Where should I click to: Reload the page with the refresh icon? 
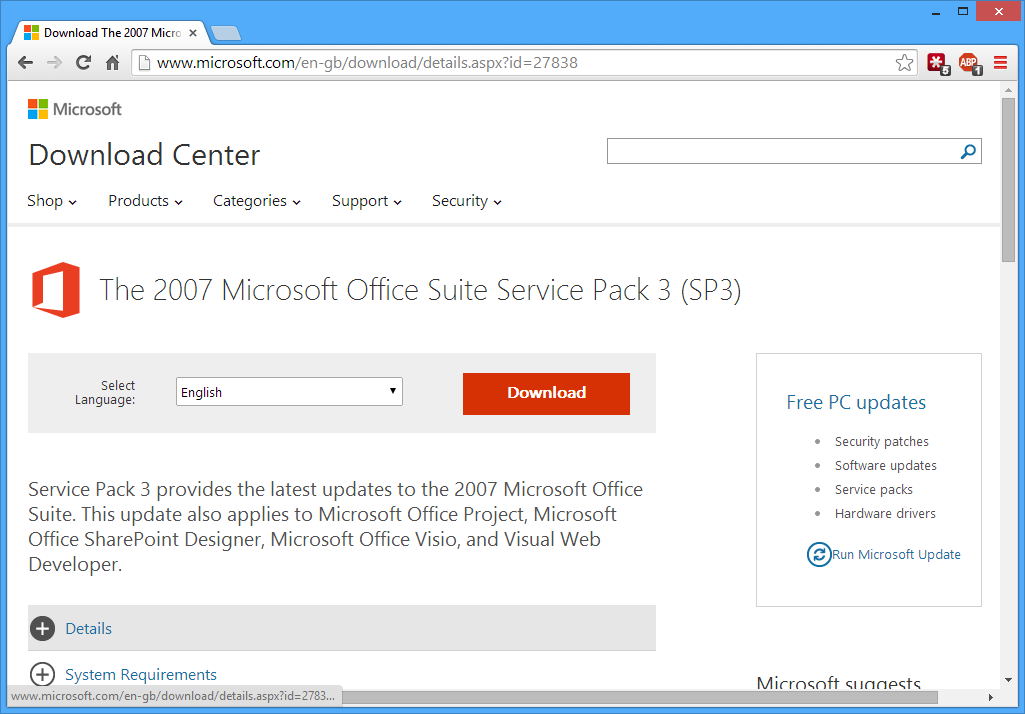pos(83,63)
